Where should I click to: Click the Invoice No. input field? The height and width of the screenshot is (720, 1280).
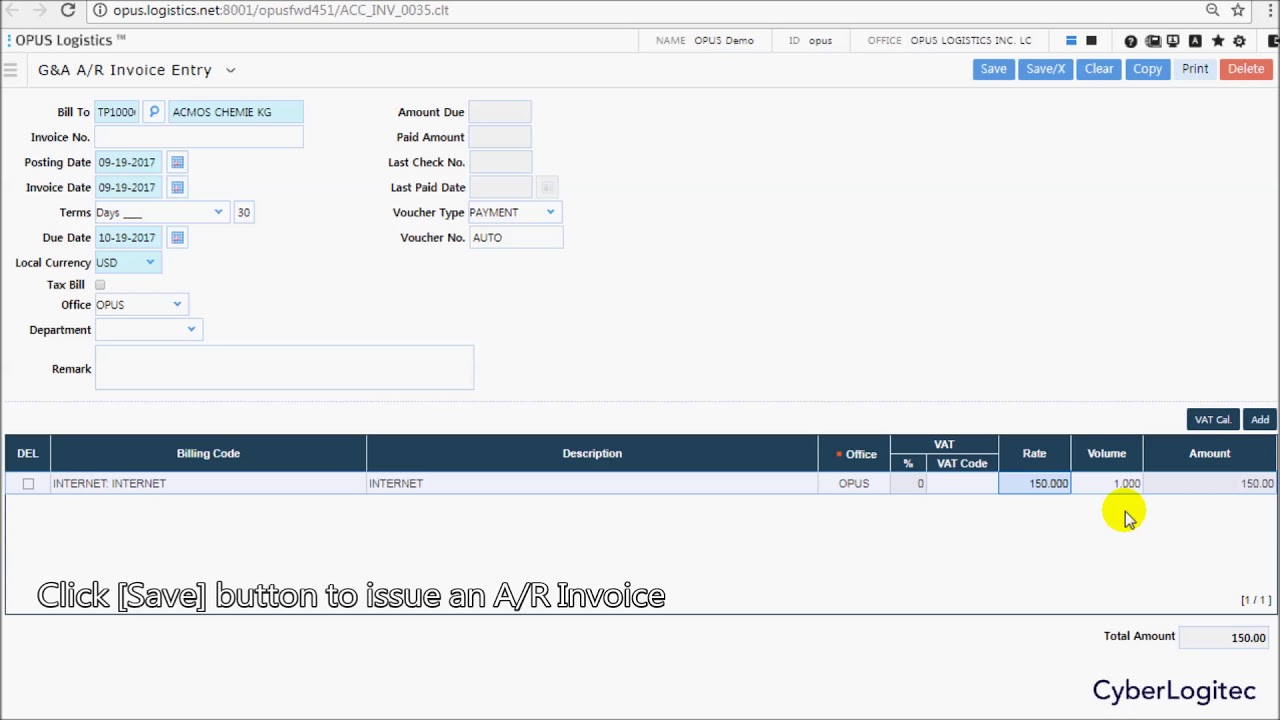coord(199,137)
